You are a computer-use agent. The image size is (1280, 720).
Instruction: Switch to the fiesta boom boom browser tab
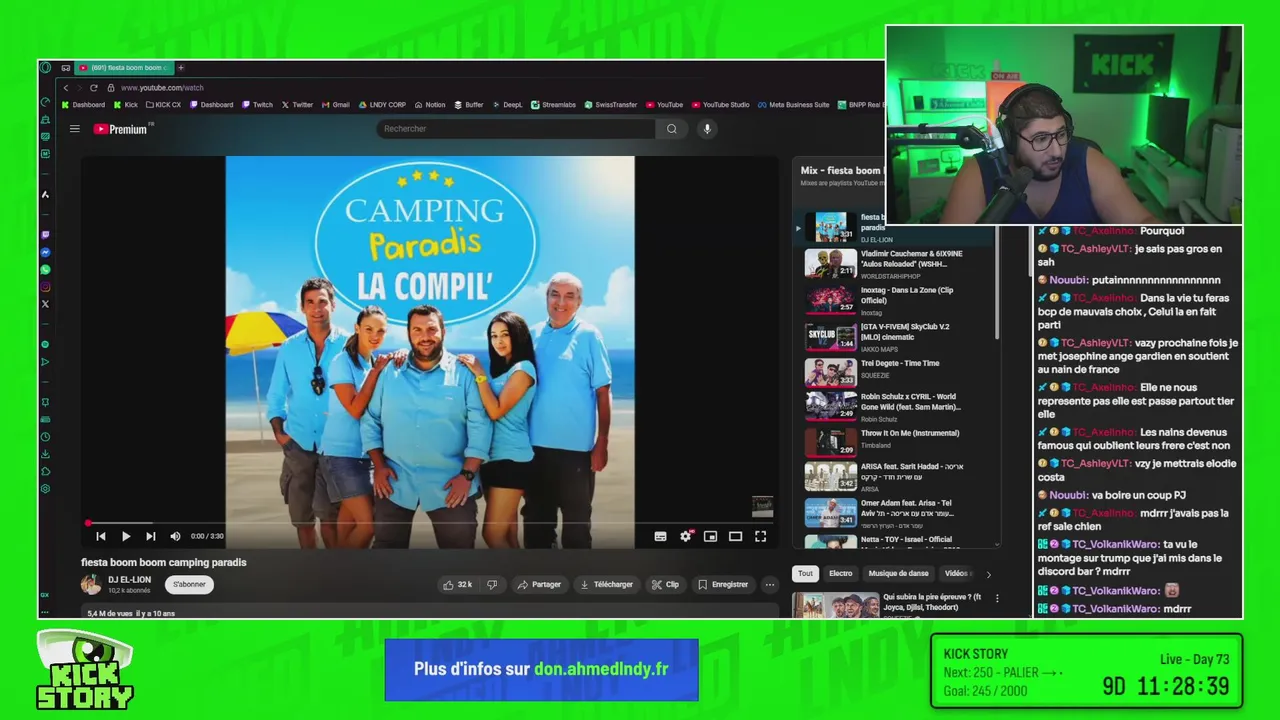pos(122,68)
